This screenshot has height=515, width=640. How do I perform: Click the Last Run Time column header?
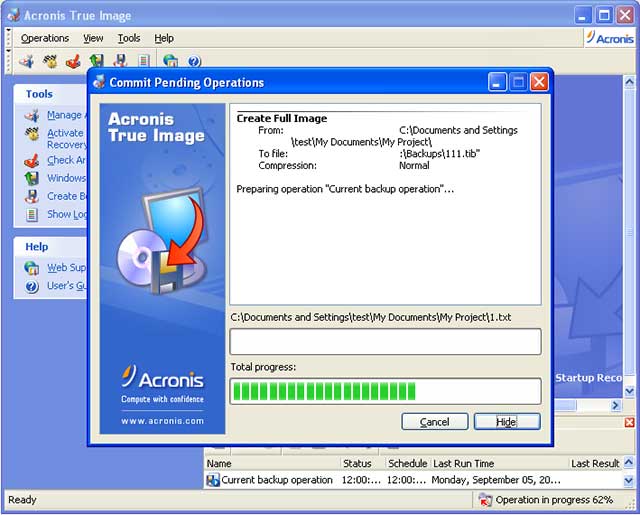499,464
